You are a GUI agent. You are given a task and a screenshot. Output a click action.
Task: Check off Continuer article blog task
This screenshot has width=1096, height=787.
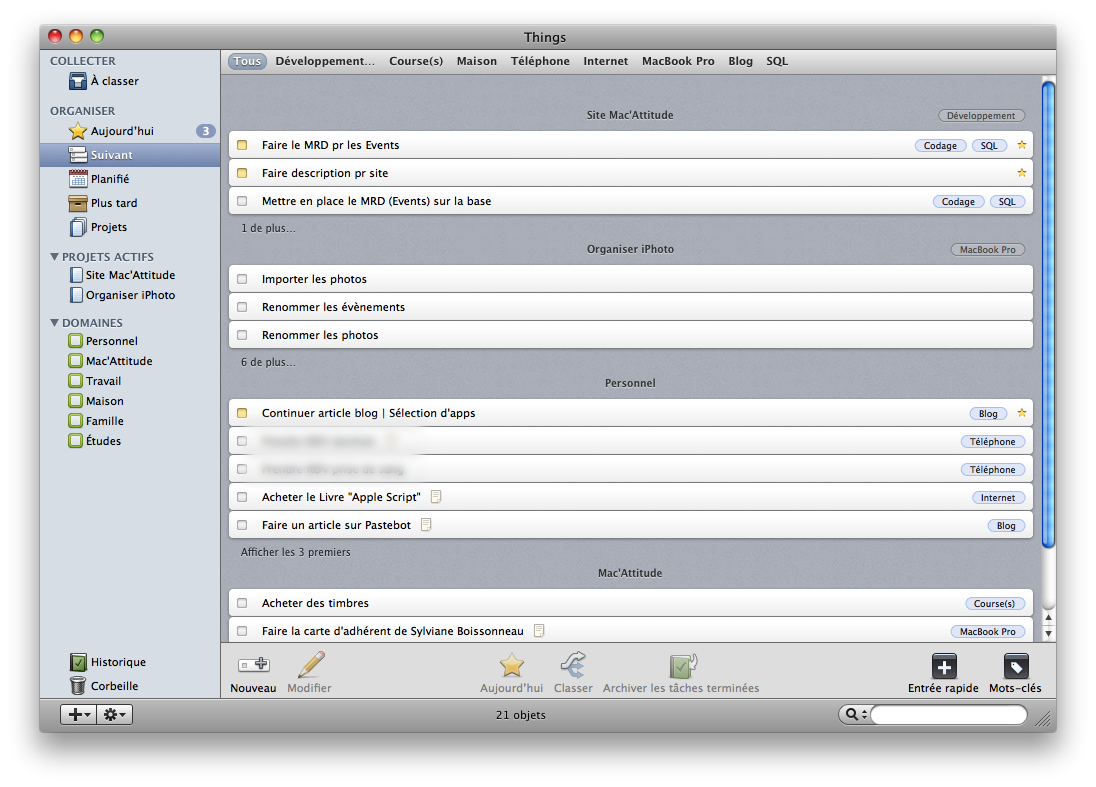click(x=242, y=413)
